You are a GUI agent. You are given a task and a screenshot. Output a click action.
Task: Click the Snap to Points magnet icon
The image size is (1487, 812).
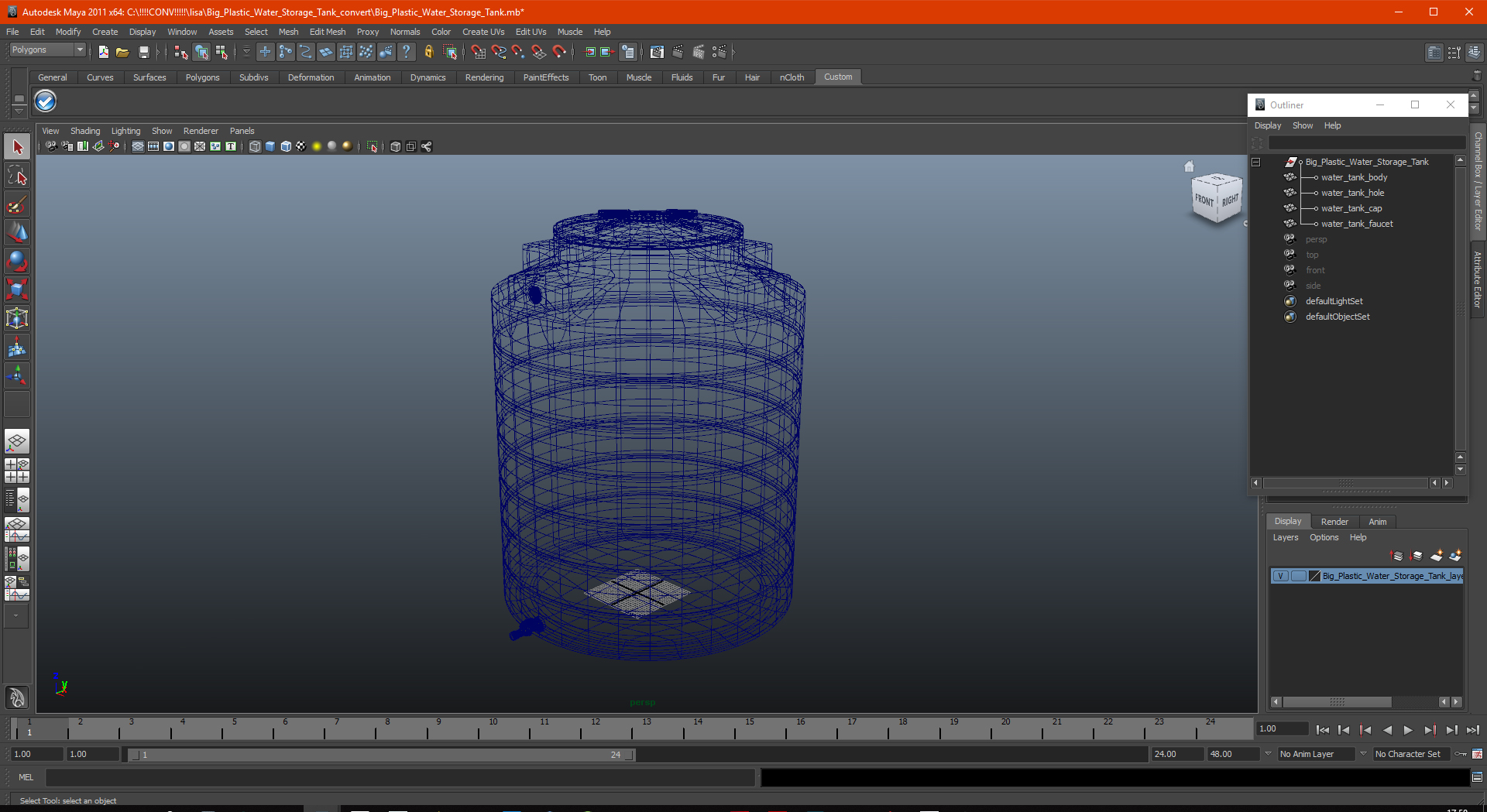(x=519, y=52)
